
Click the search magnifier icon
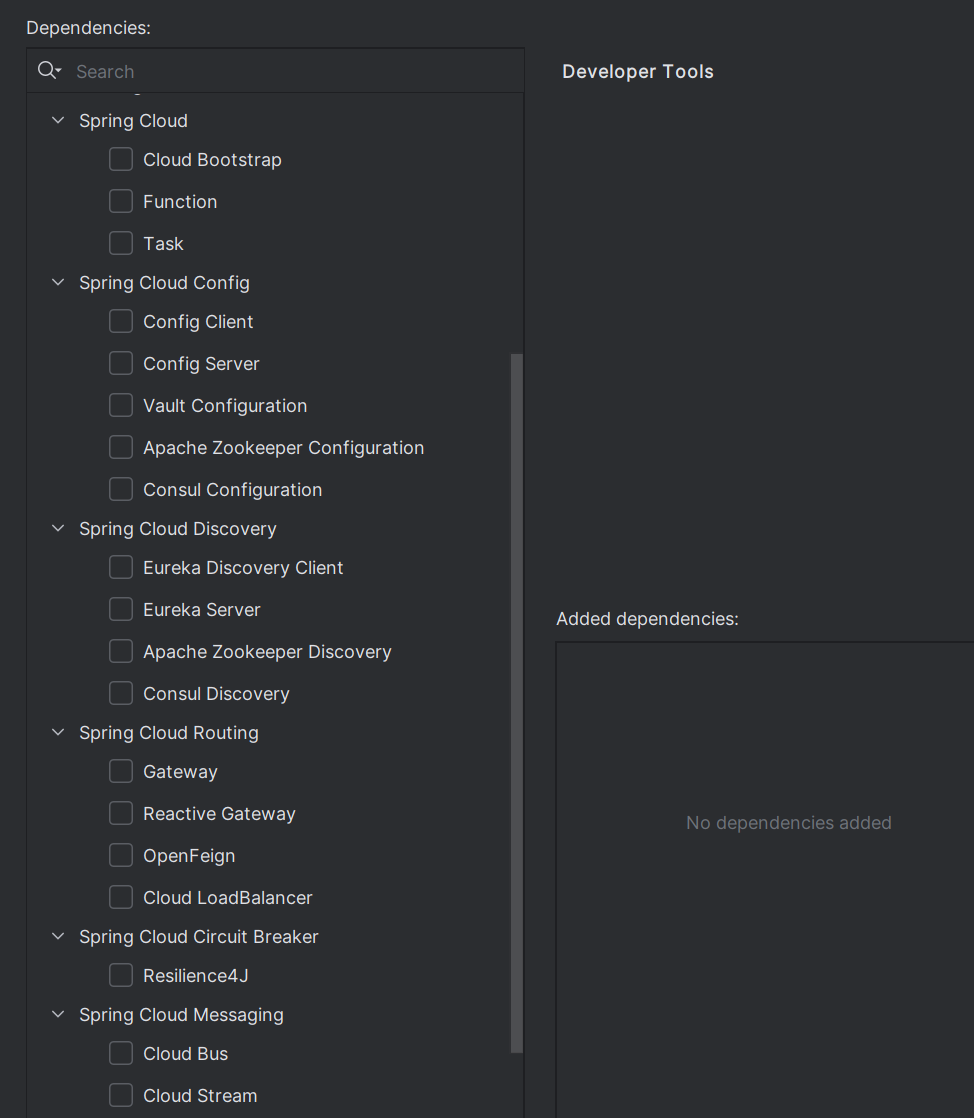[46, 71]
